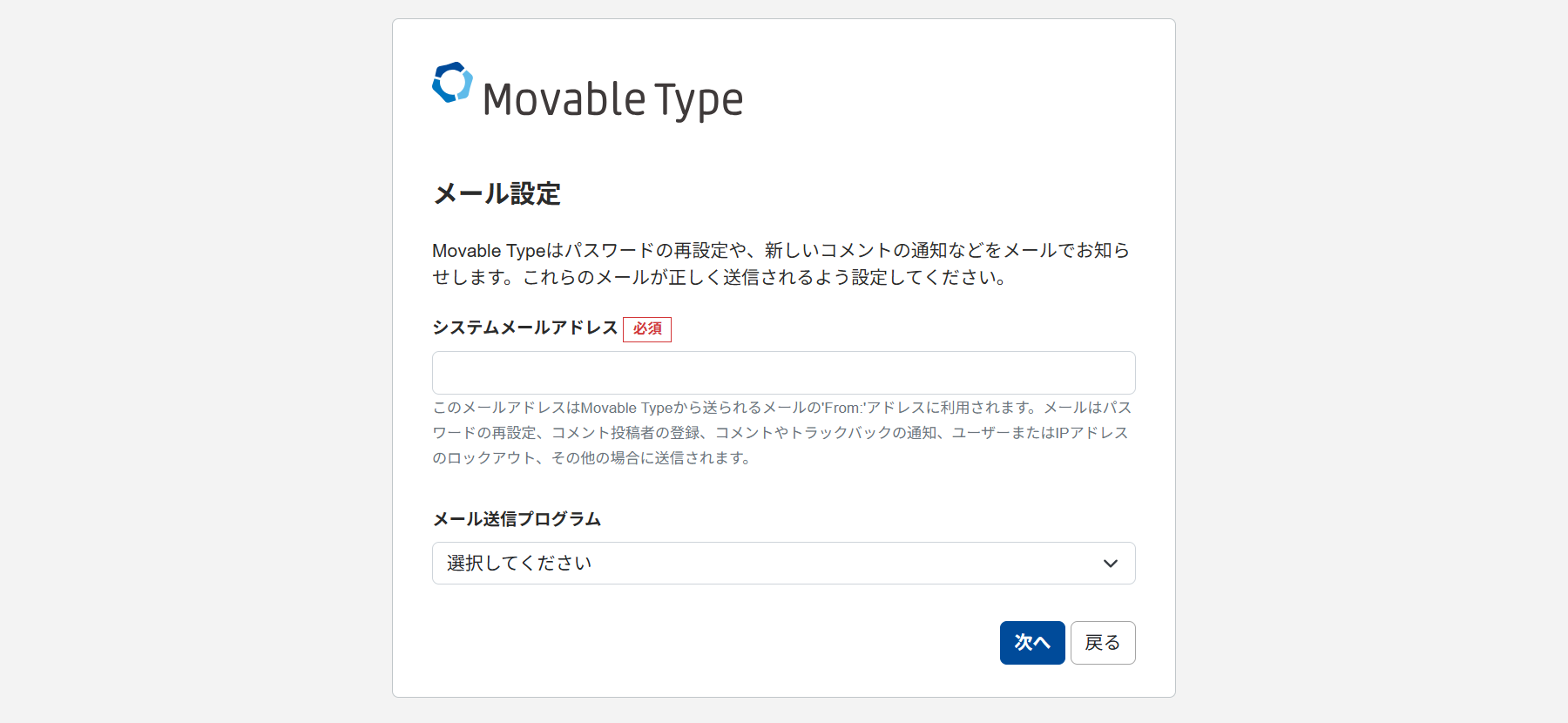Click the システムメールアドレス field label
Viewport: 1568px width, 723px height.
point(524,328)
